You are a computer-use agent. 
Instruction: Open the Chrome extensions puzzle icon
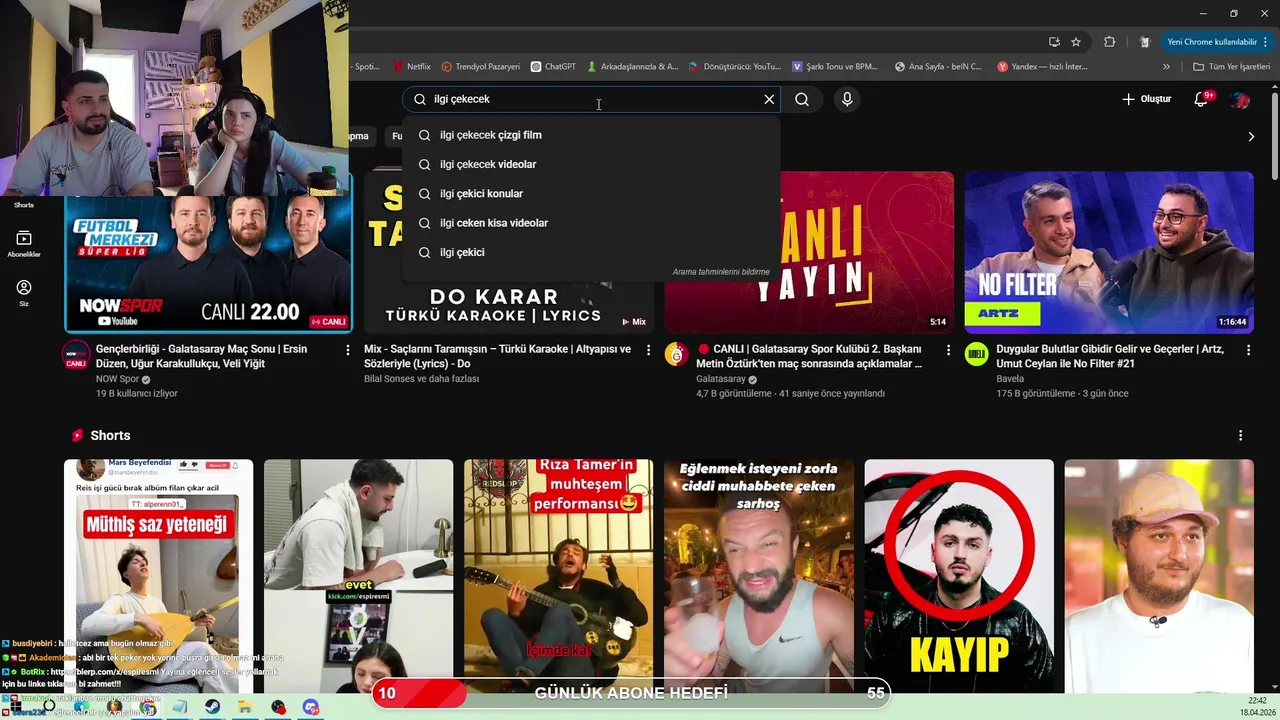pyautogui.click(x=1109, y=42)
